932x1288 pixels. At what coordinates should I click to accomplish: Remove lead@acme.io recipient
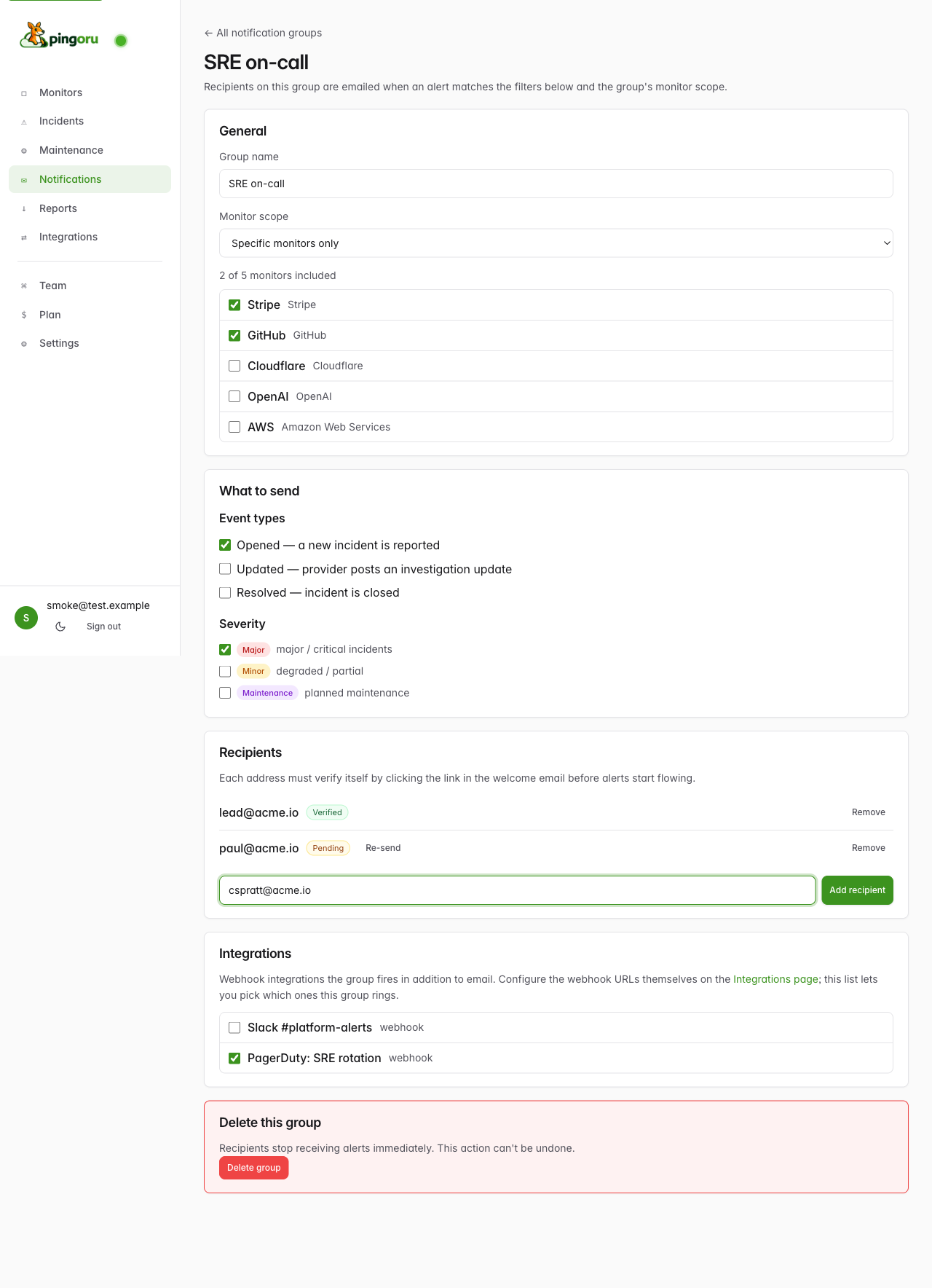(x=869, y=812)
